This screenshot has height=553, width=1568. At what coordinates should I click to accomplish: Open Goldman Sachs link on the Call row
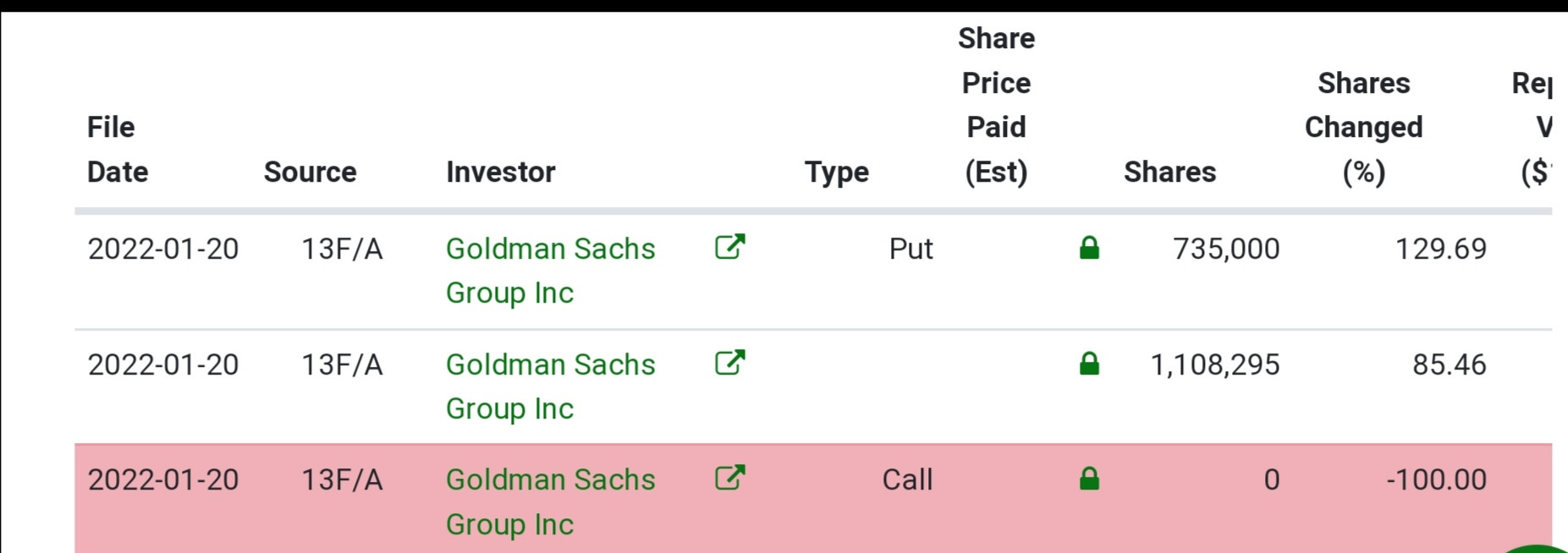pyautogui.click(x=550, y=501)
